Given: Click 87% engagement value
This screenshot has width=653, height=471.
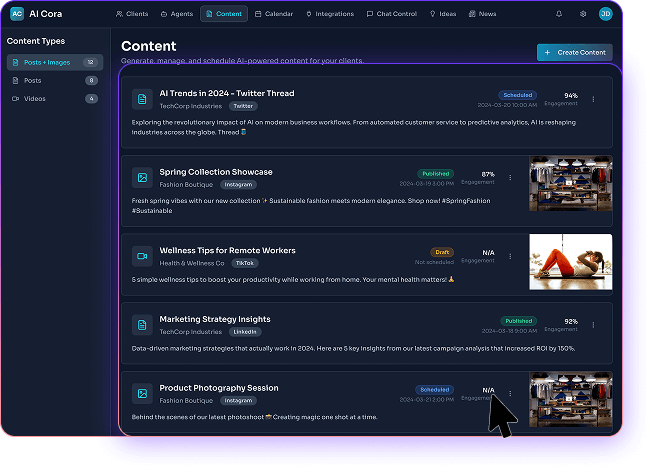Looking at the screenshot, I should tap(488, 174).
